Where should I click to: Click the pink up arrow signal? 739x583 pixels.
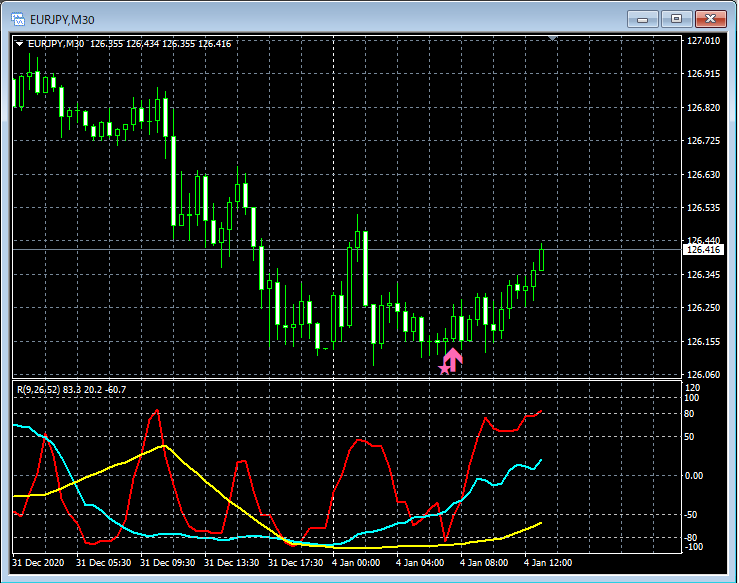[x=453, y=359]
